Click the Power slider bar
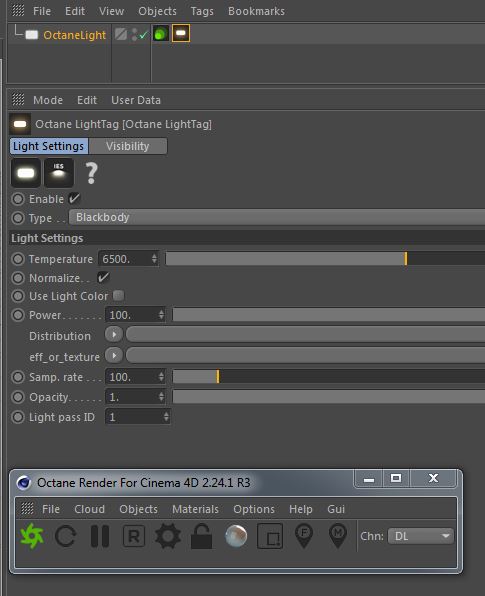The width and height of the screenshot is (485, 596). tap(329, 314)
